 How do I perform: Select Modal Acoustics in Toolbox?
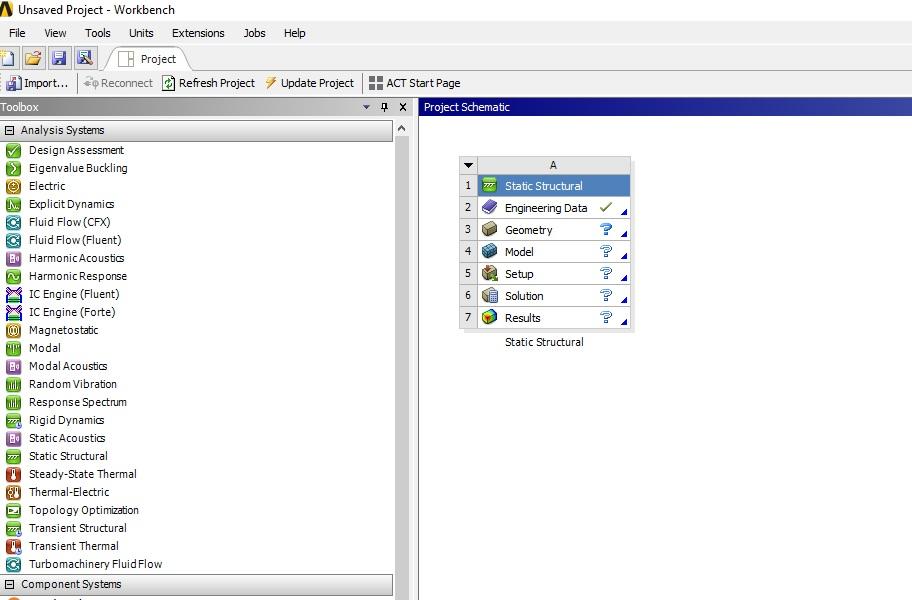tap(68, 366)
